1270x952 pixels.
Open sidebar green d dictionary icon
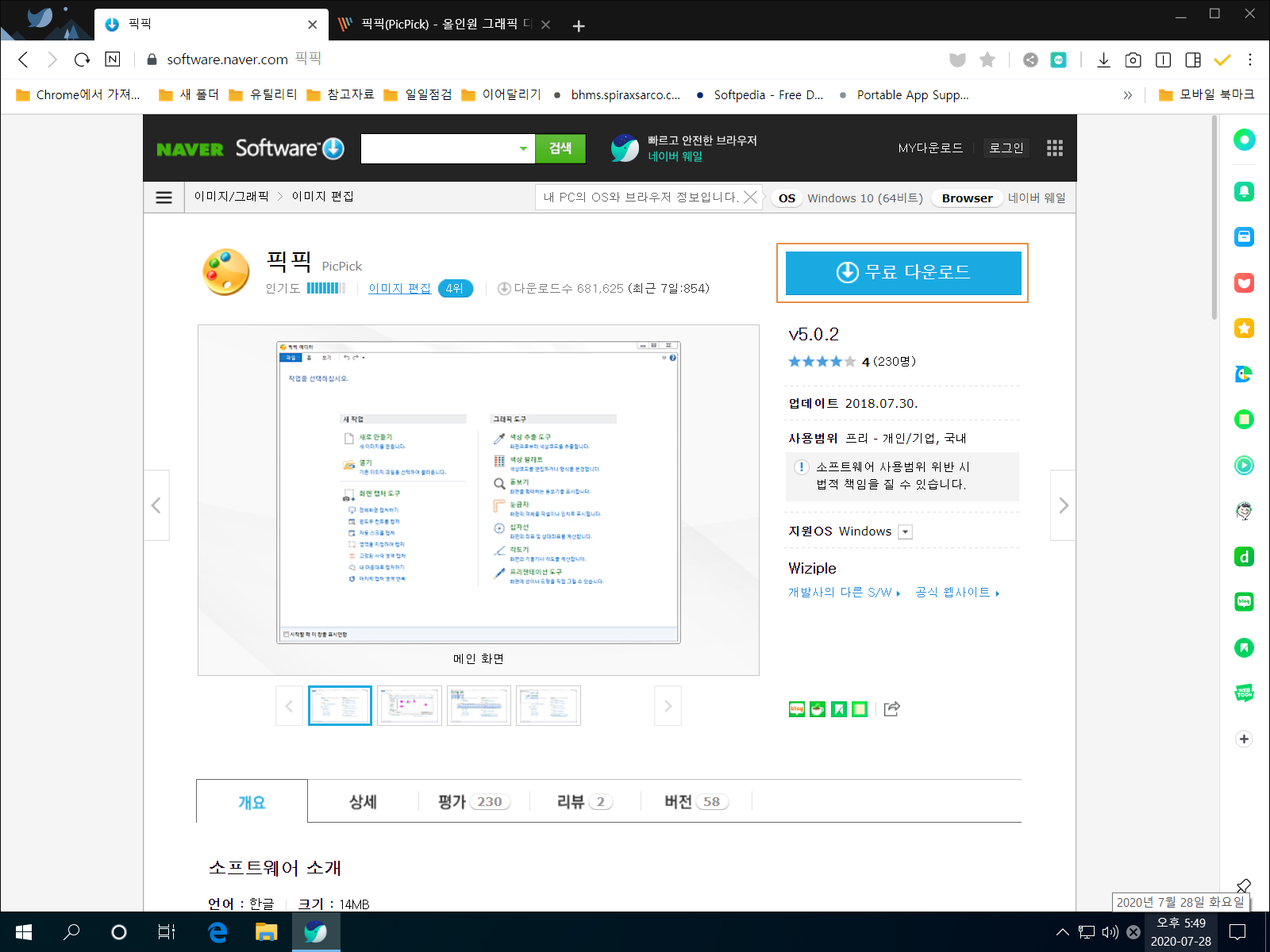pyautogui.click(x=1244, y=557)
